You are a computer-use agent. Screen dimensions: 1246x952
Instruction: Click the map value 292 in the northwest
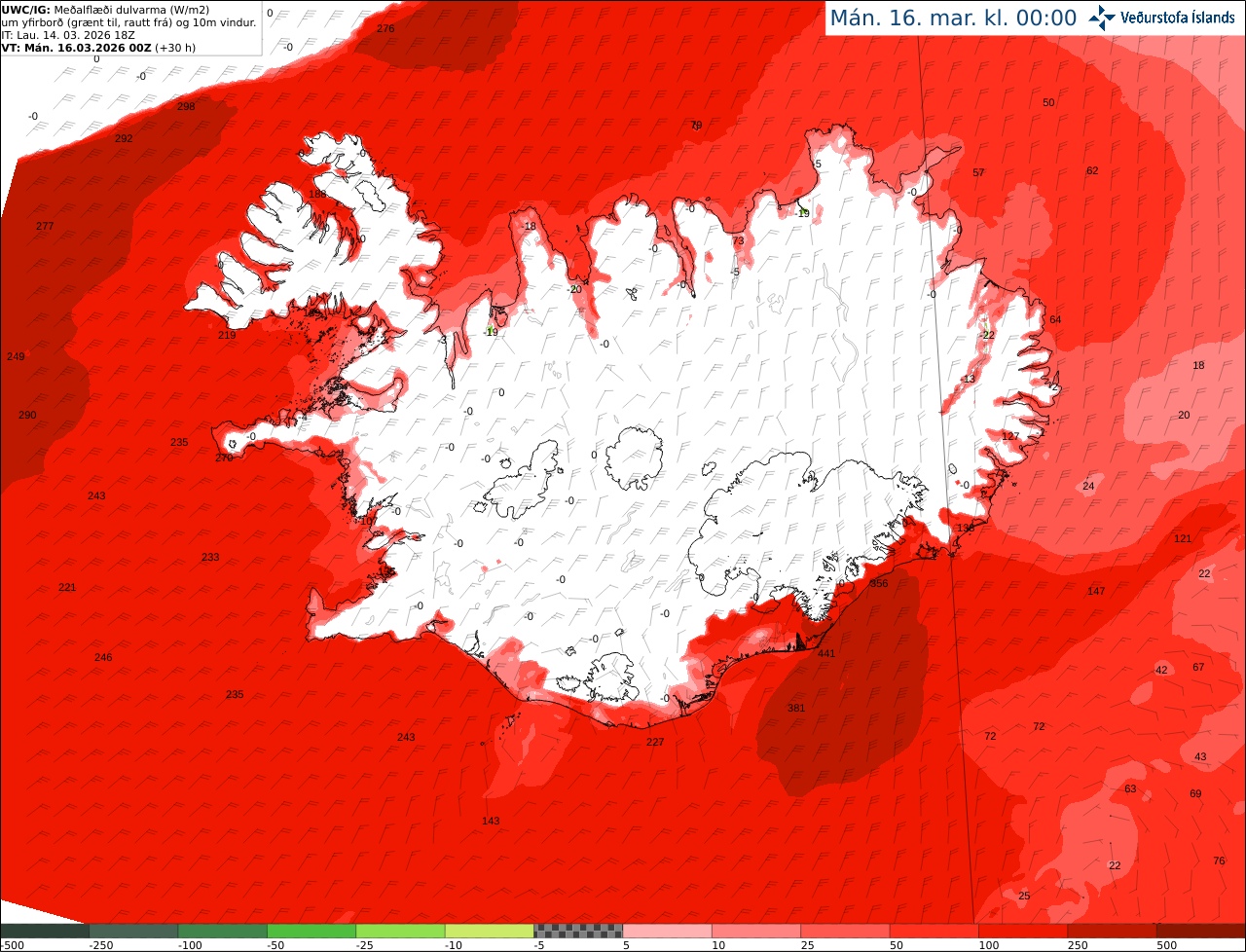(x=124, y=138)
